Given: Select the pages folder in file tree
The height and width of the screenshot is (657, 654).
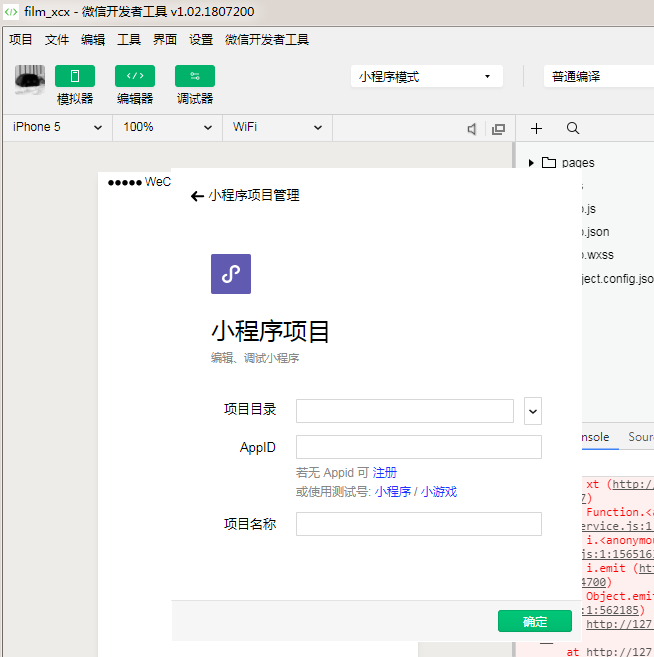Looking at the screenshot, I should tap(578, 163).
